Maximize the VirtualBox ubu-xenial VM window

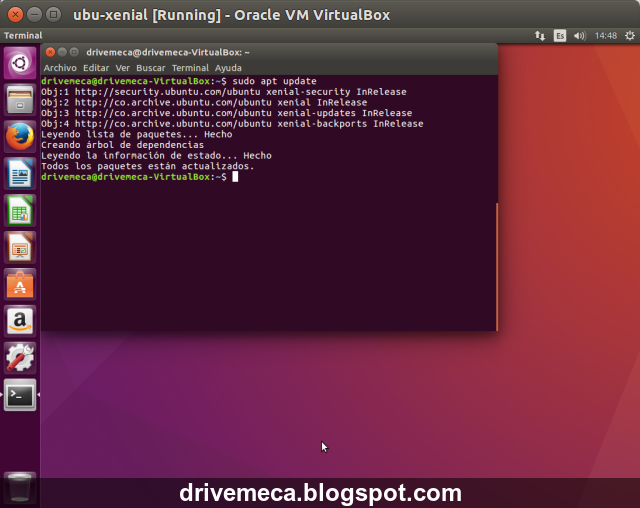[53, 15]
